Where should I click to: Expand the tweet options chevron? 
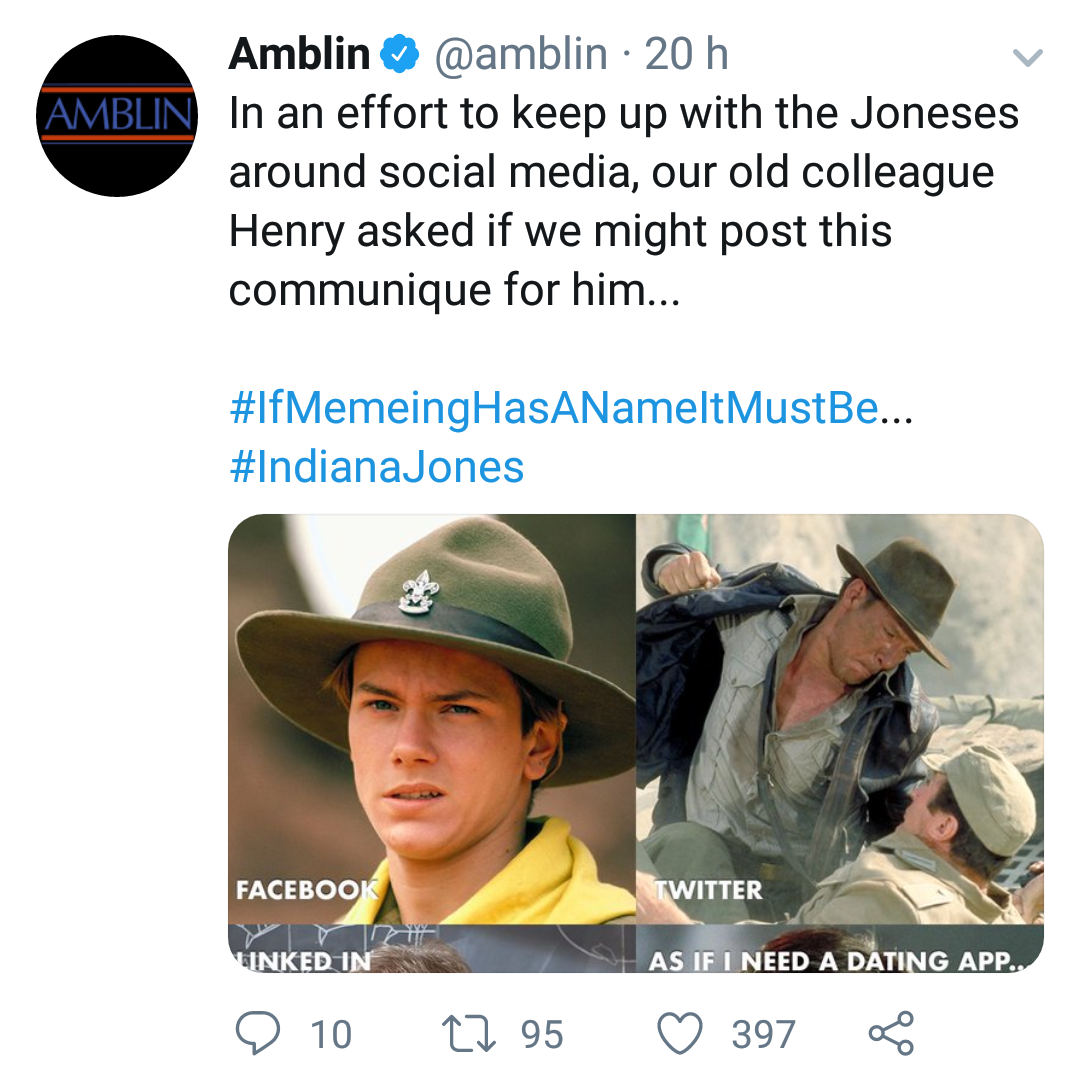point(1028,58)
